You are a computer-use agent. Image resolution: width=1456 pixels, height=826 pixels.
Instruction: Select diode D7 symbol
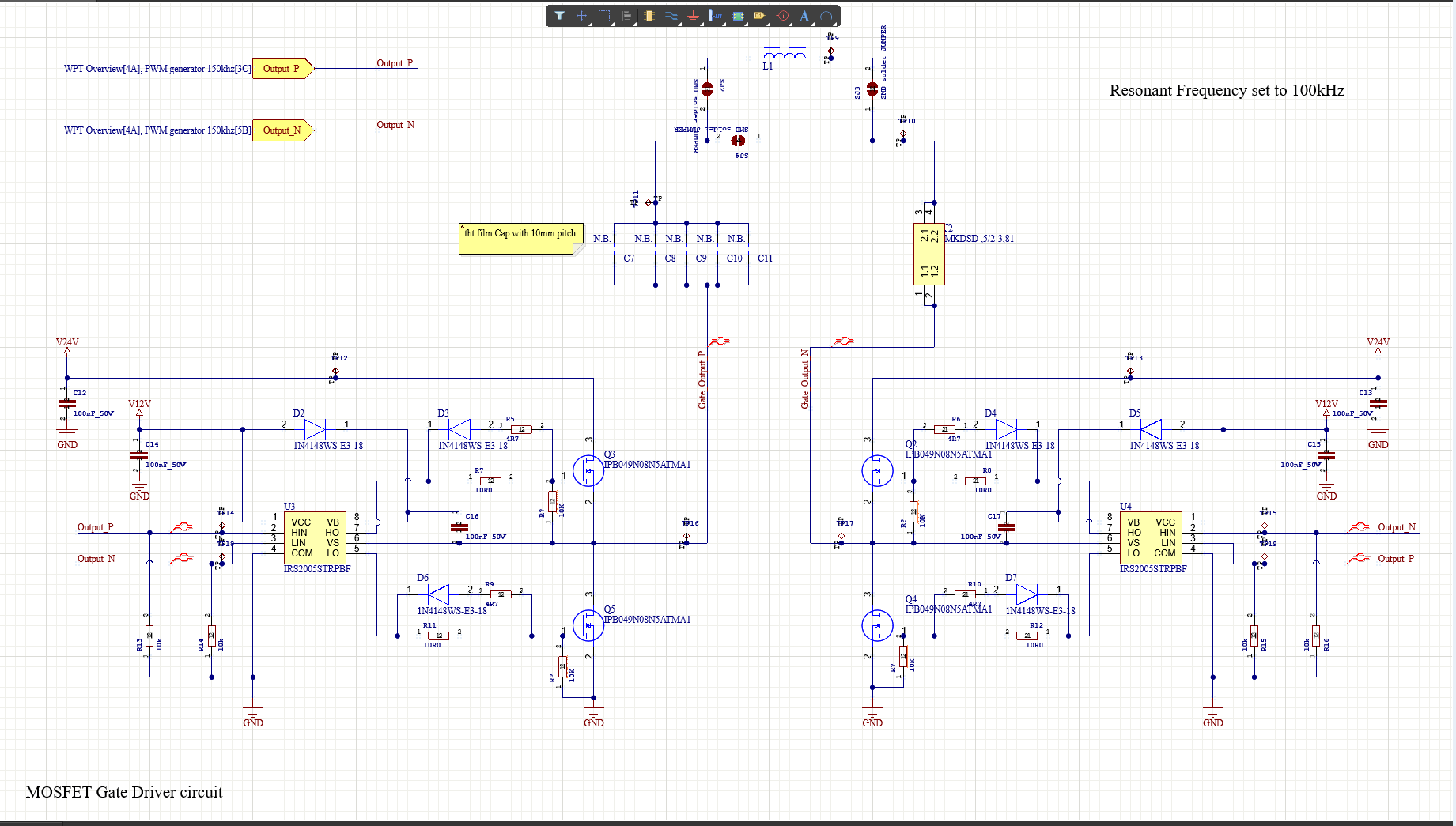[x=1027, y=594]
